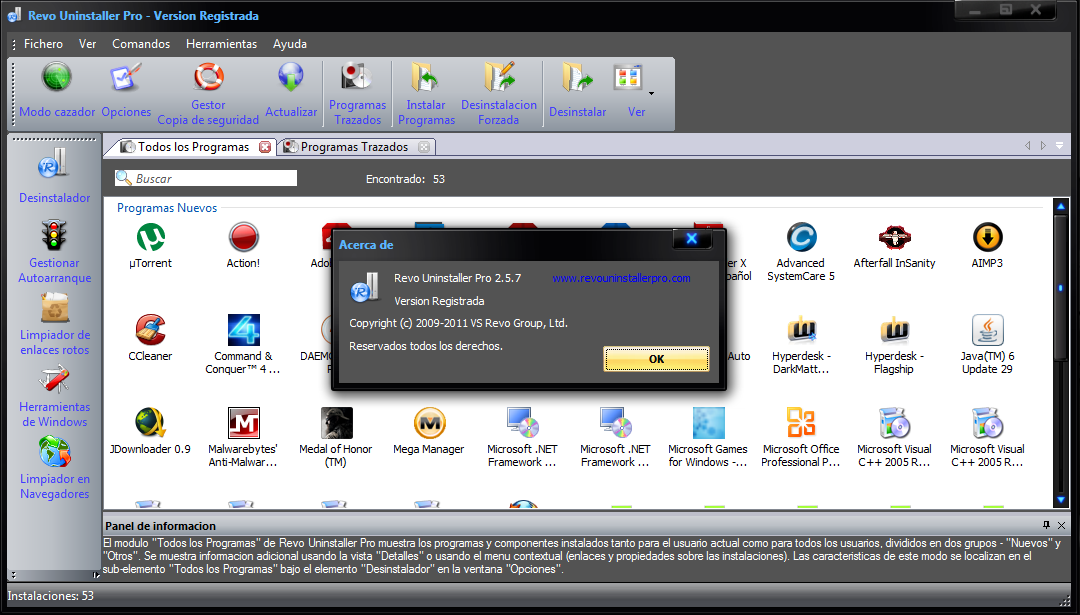Open www.revouninstallerpro.com link
Screen dimensions: 1080x615
coord(621,278)
